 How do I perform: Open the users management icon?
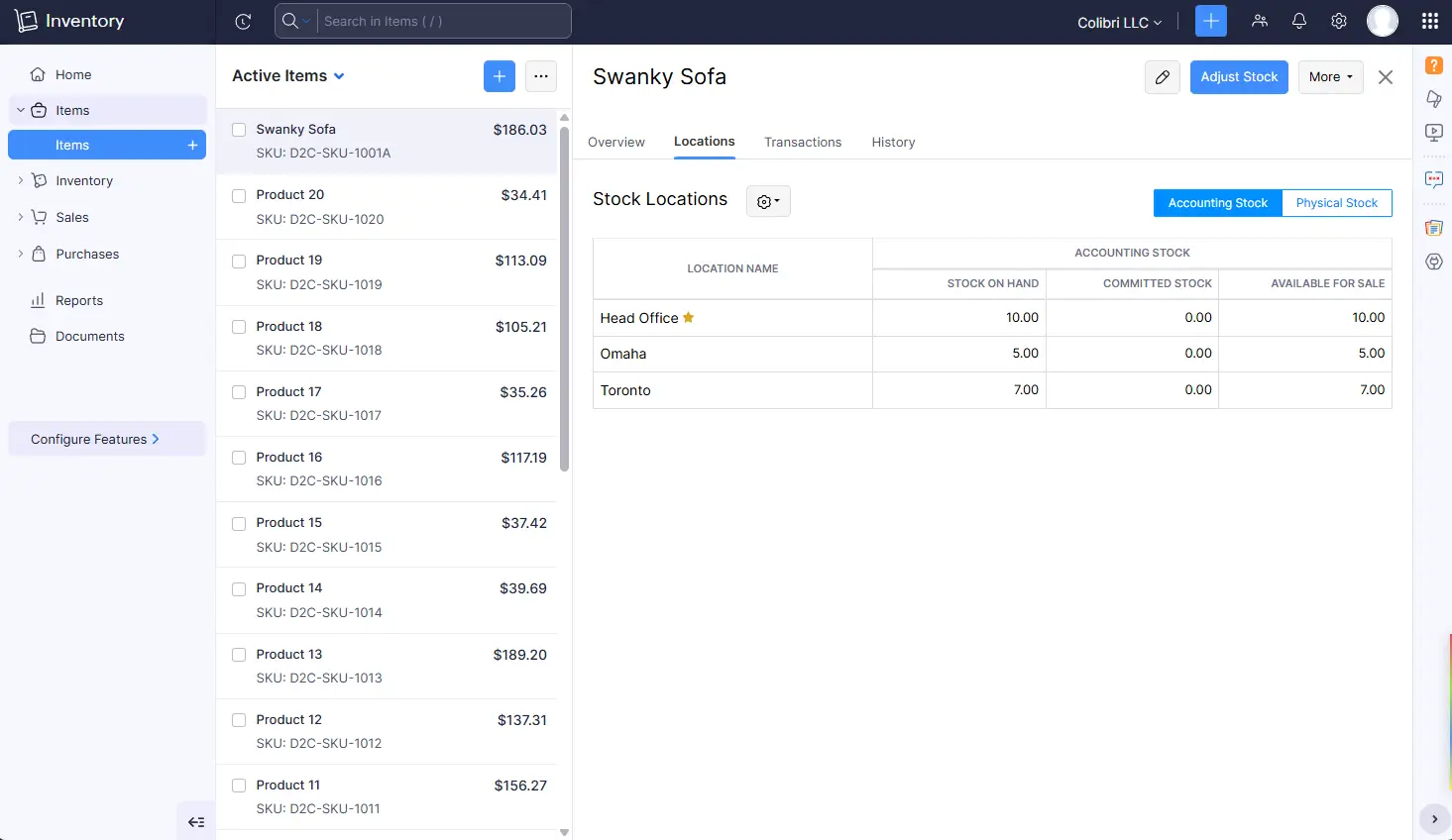tap(1259, 20)
